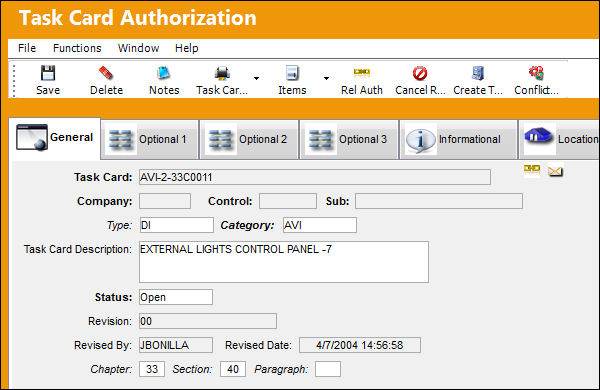Open the Window menu
600x390 pixels.
coord(139,48)
